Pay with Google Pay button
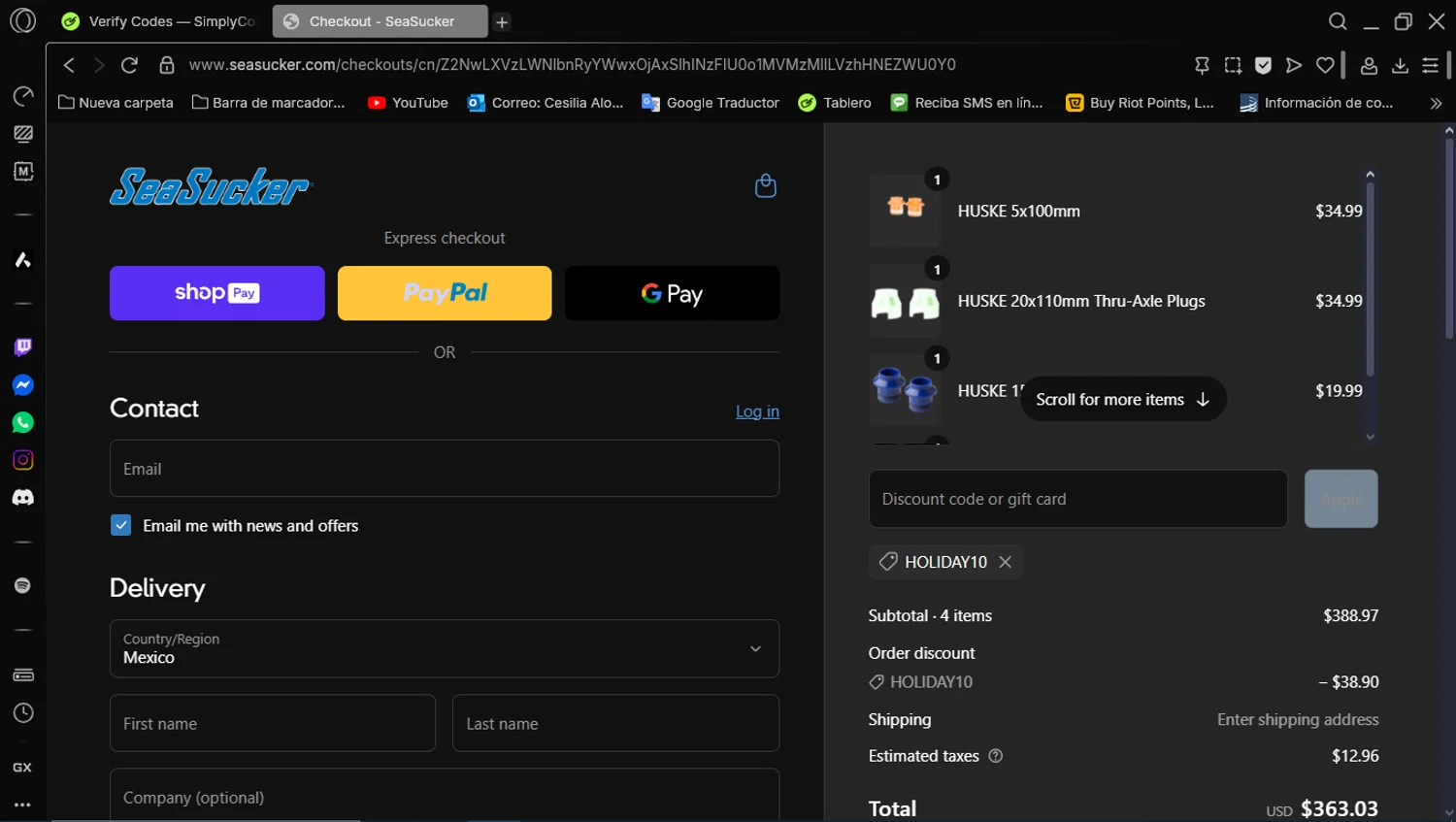The height and width of the screenshot is (822, 1456). (x=672, y=293)
